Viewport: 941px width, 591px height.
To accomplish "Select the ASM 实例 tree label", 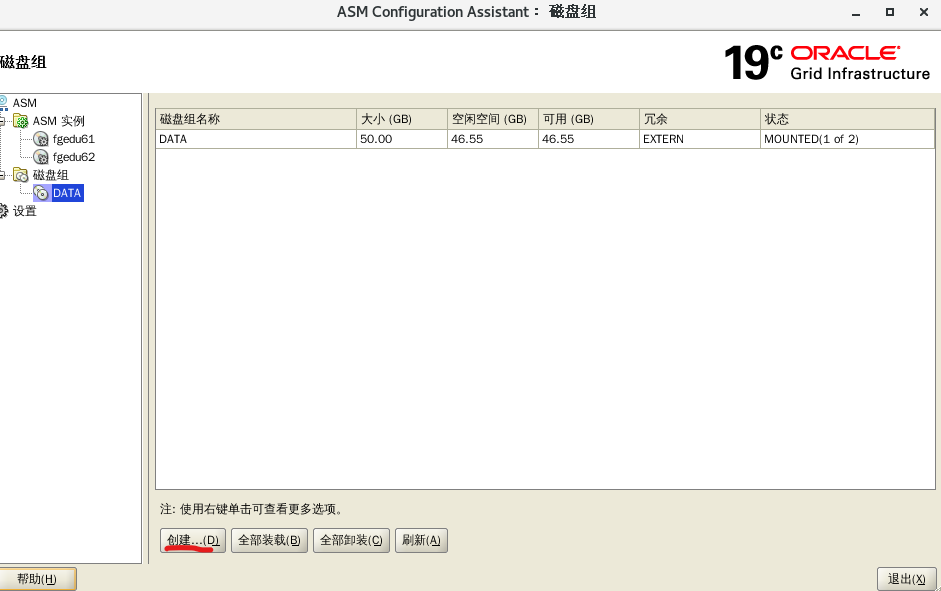I will (x=59, y=121).
